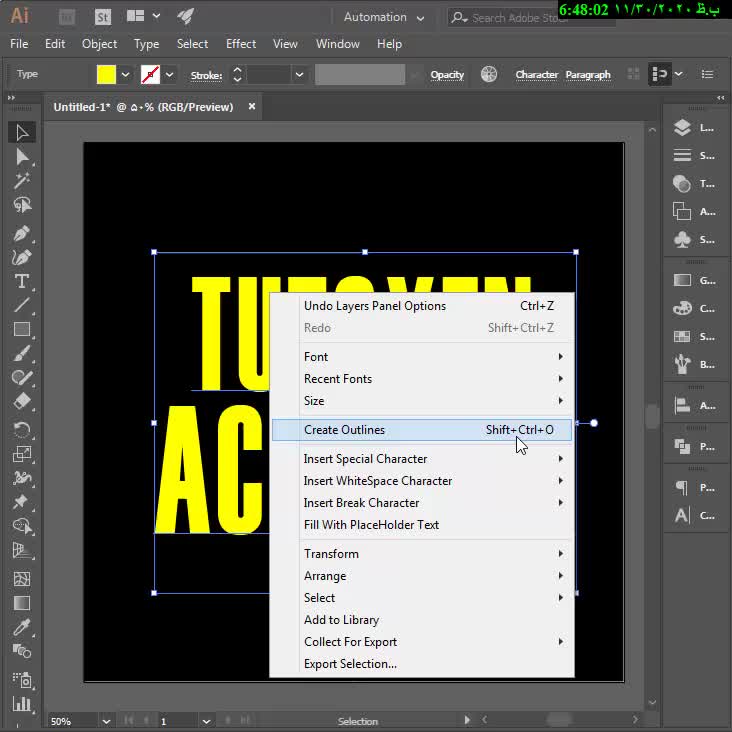Expand the stroke weight dropdown

298,75
